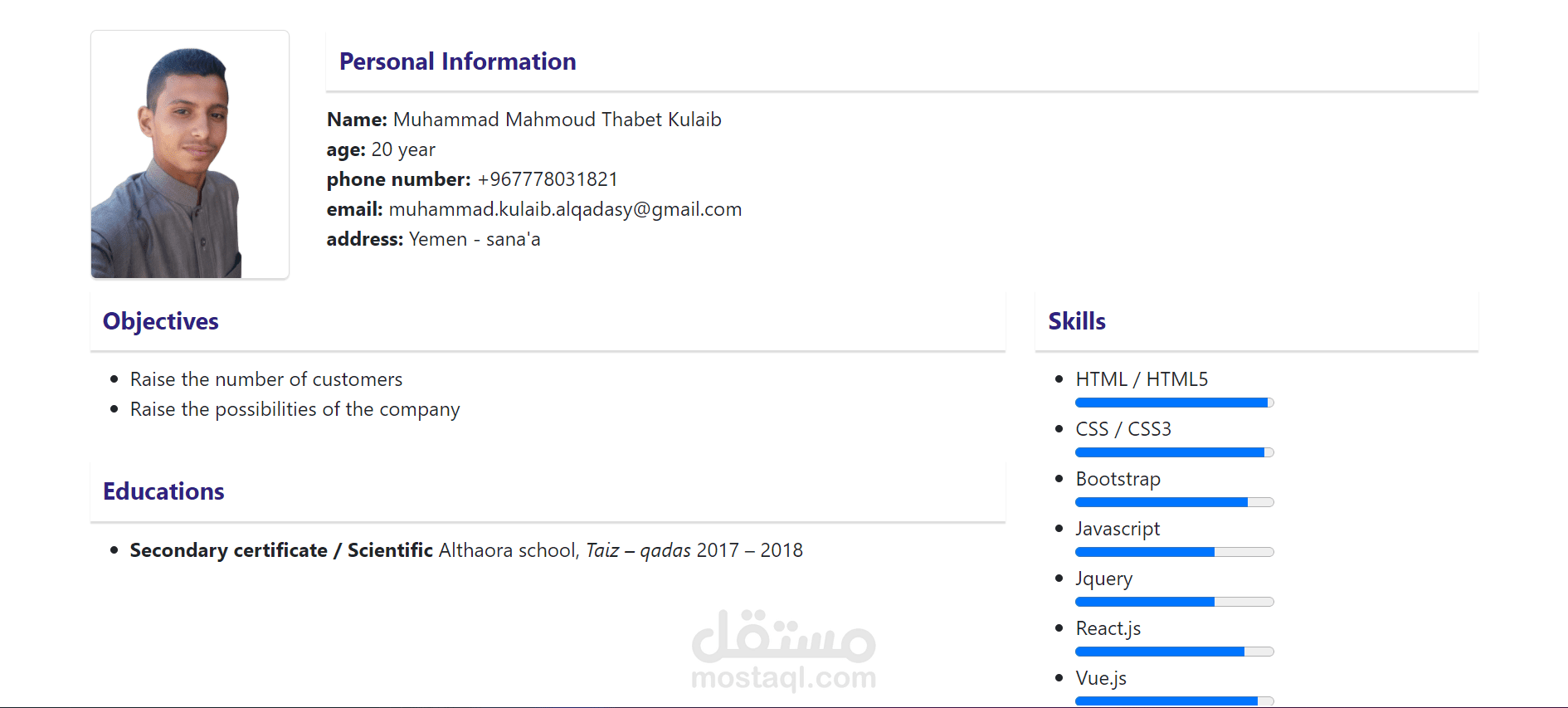Click the CSS / CSS3 progress bar
The height and width of the screenshot is (708, 1568).
(x=1174, y=452)
